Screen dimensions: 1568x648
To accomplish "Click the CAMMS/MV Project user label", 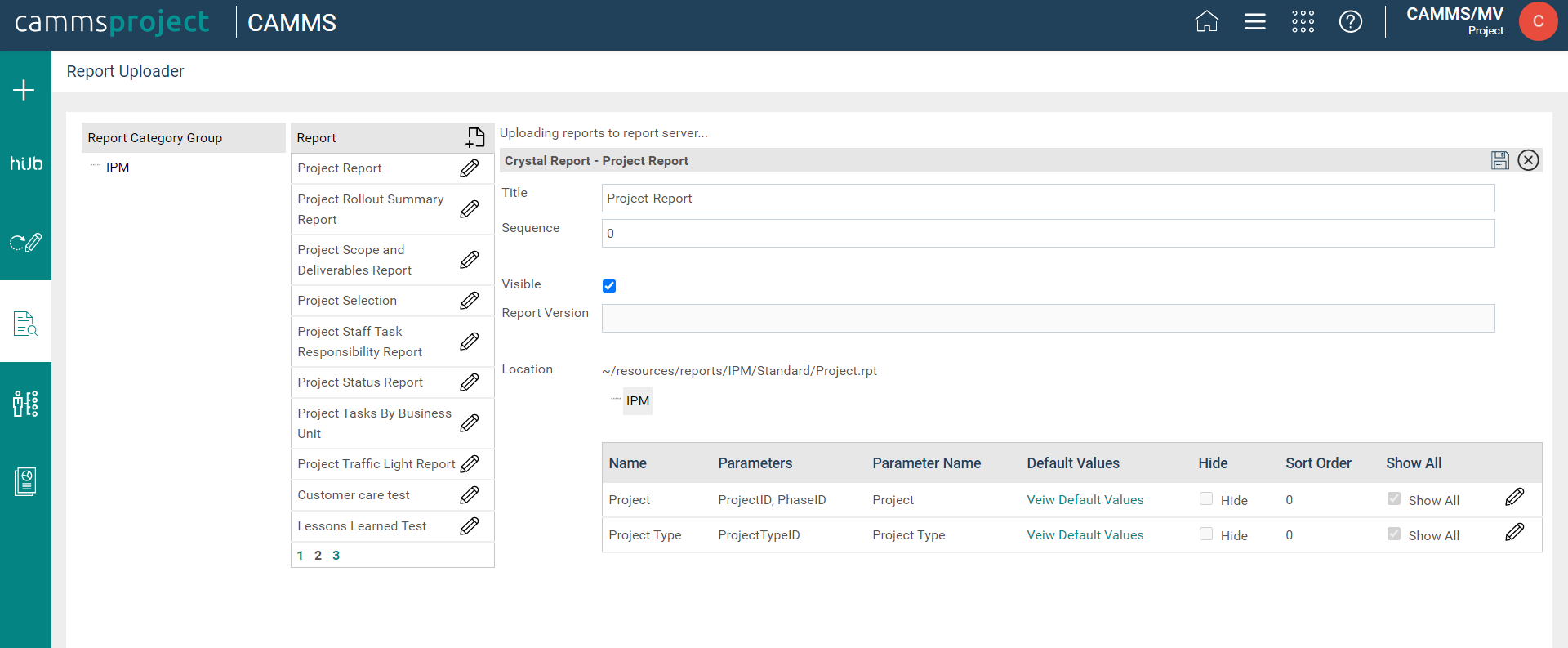I will (1454, 21).
